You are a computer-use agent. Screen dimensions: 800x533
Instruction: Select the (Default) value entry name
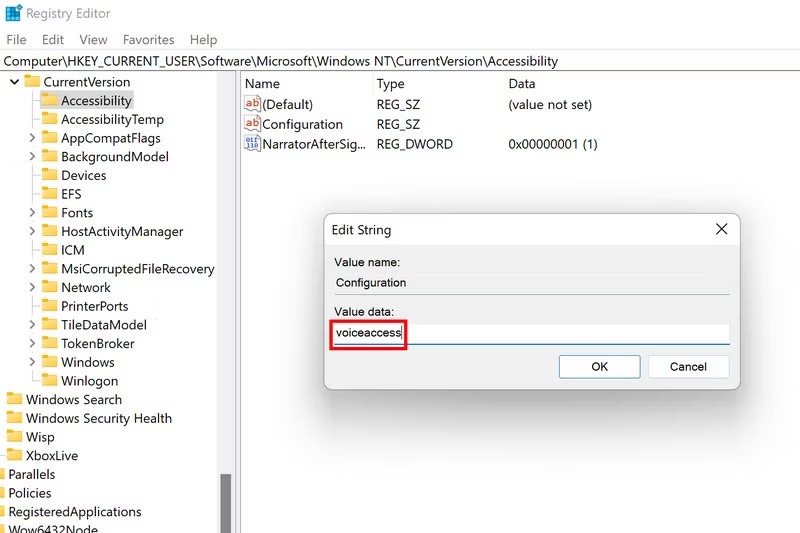(287, 105)
